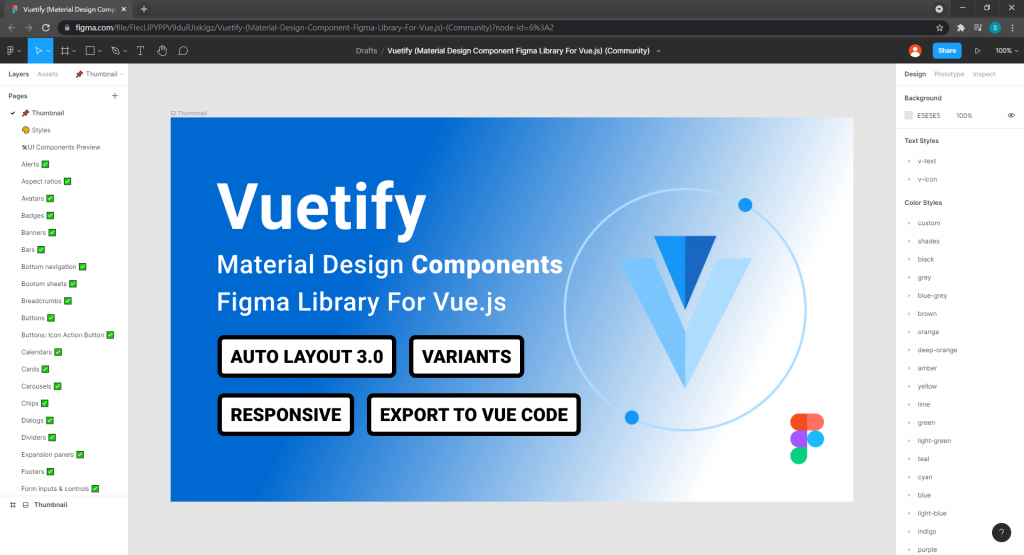Select the Move tool
The width and height of the screenshot is (1024, 555).
pyautogui.click(x=38, y=50)
